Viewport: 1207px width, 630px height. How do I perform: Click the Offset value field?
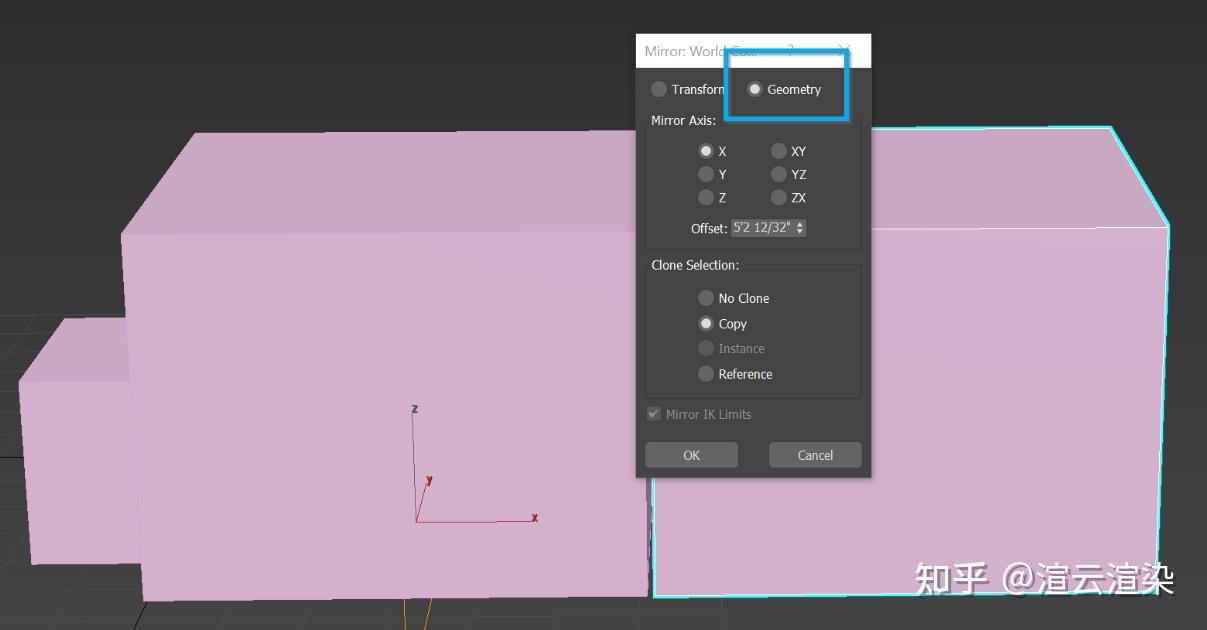(762, 228)
